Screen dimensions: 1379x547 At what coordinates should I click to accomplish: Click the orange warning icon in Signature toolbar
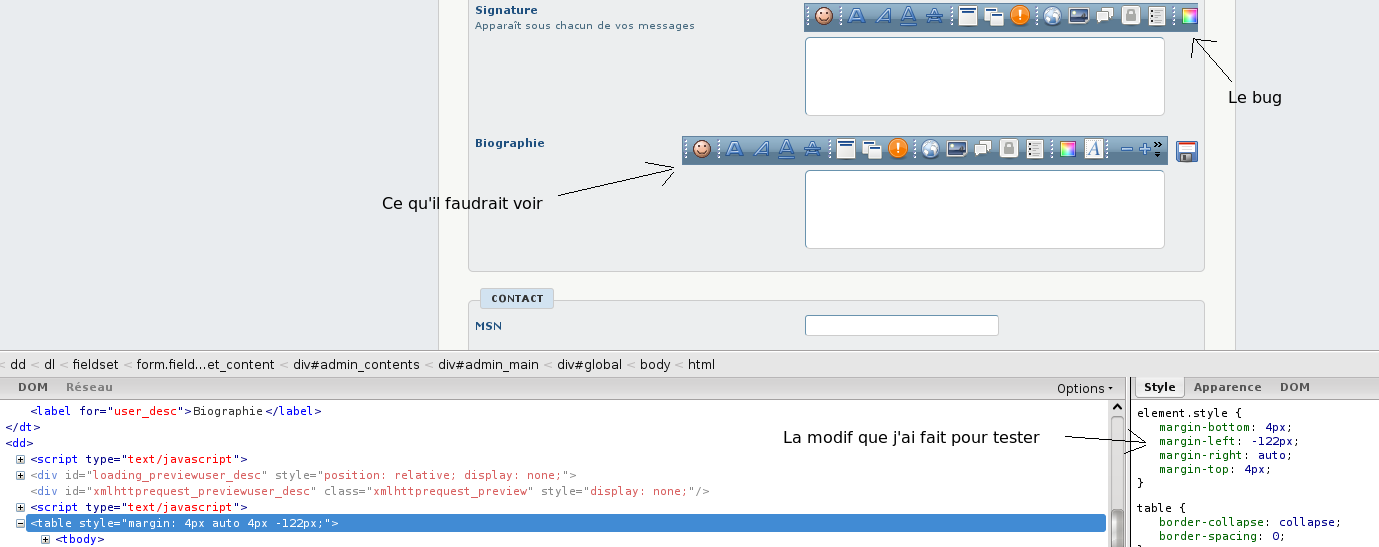click(1020, 16)
